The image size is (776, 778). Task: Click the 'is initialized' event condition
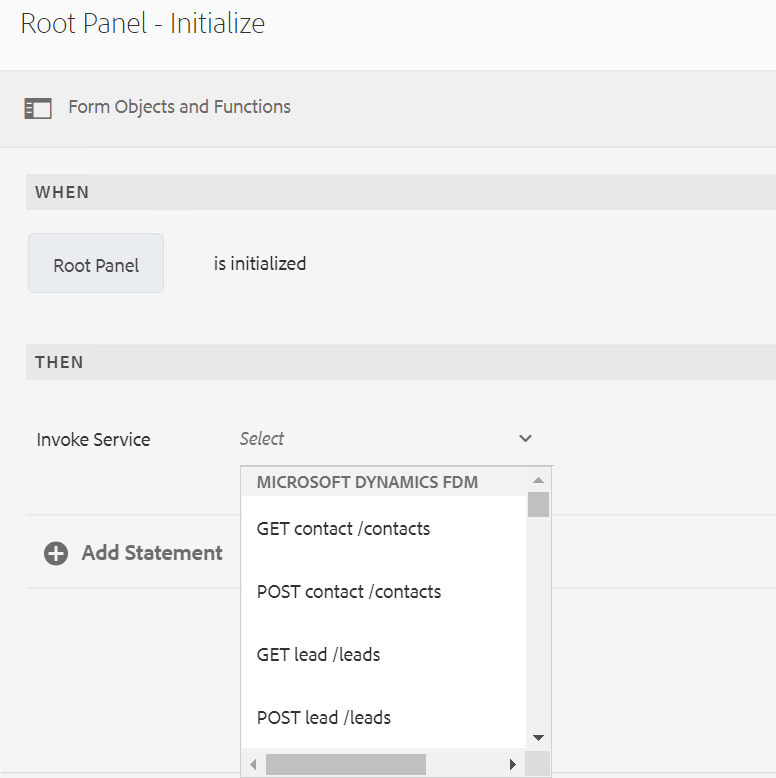tap(260, 264)
